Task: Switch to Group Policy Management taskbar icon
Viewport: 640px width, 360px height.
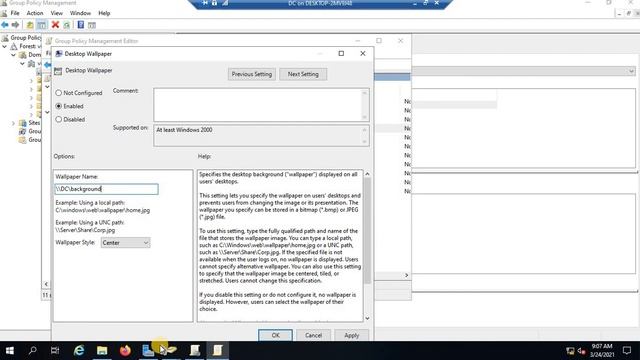Action: (195, 350)
